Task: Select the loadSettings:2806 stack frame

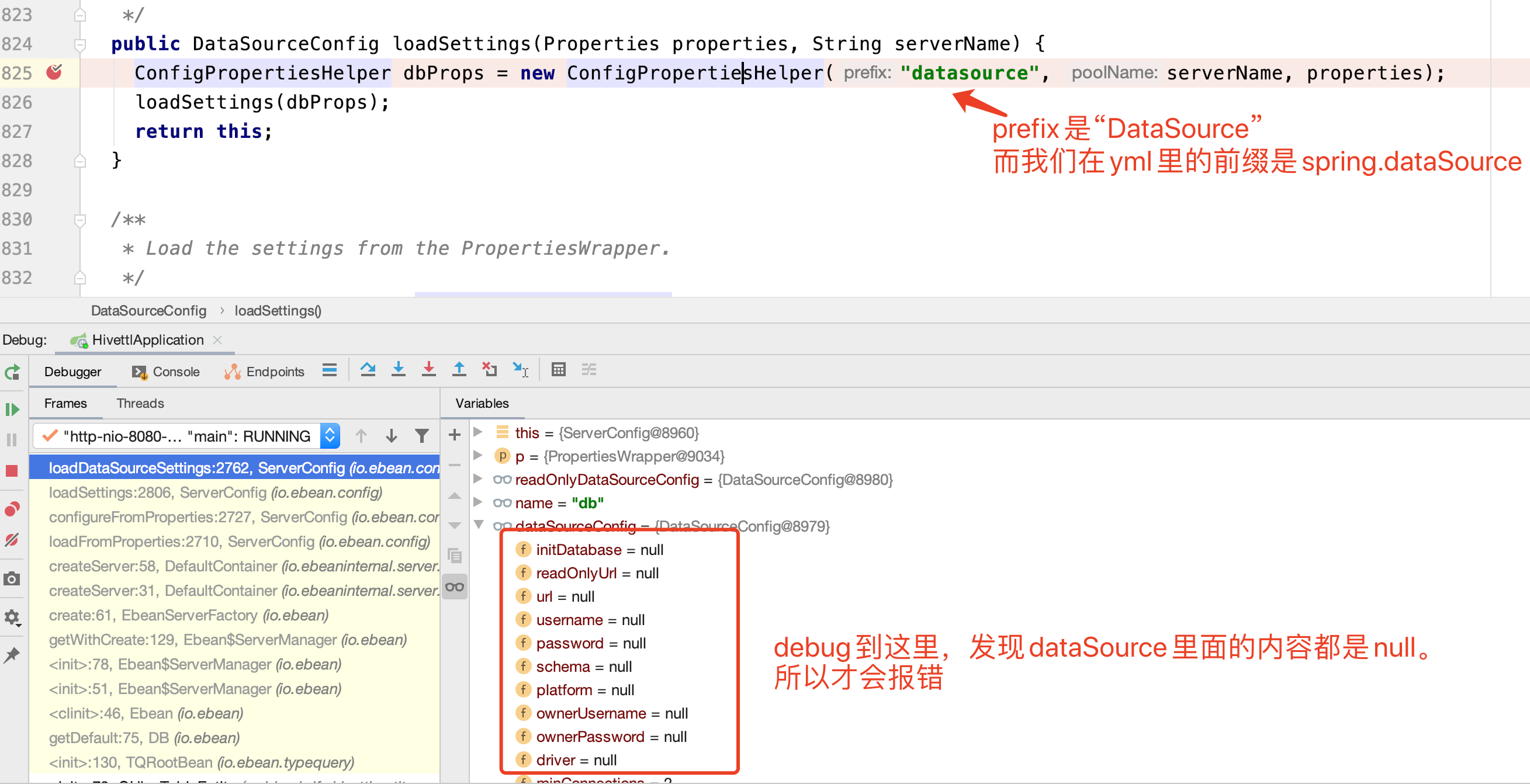Action: 215,492
